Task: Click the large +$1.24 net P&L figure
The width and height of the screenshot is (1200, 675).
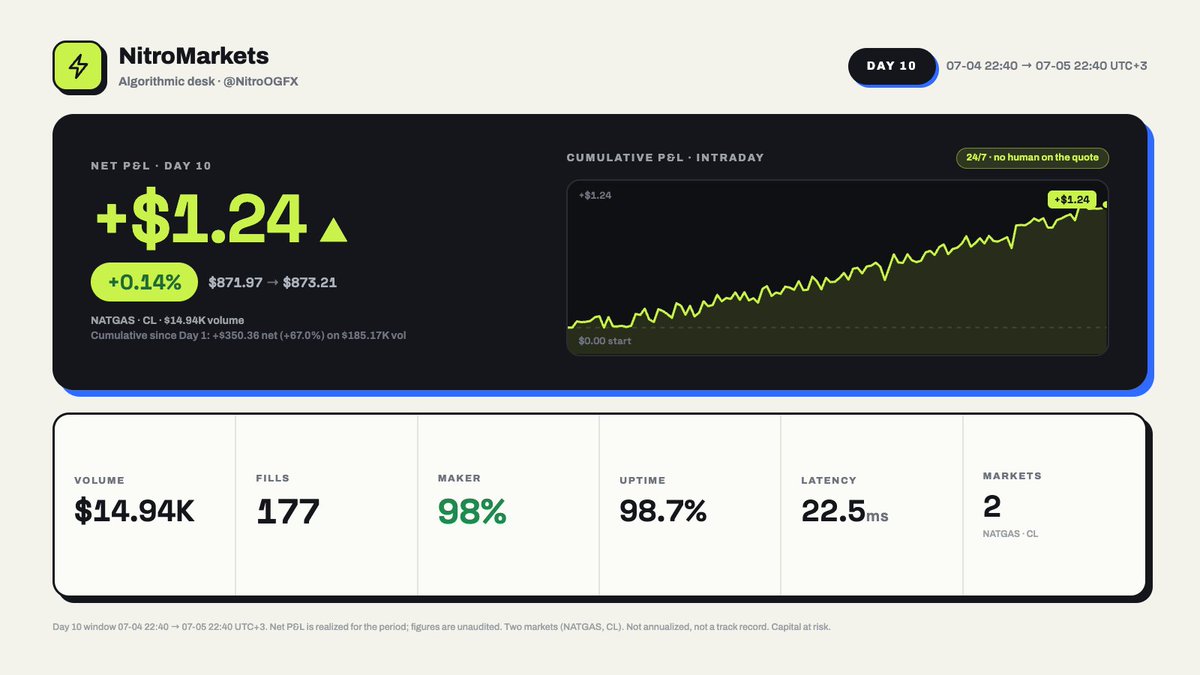Action: 199,218
